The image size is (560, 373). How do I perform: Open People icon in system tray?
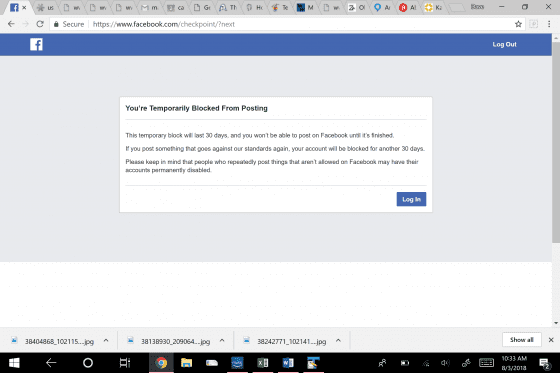tap(382, 363)
